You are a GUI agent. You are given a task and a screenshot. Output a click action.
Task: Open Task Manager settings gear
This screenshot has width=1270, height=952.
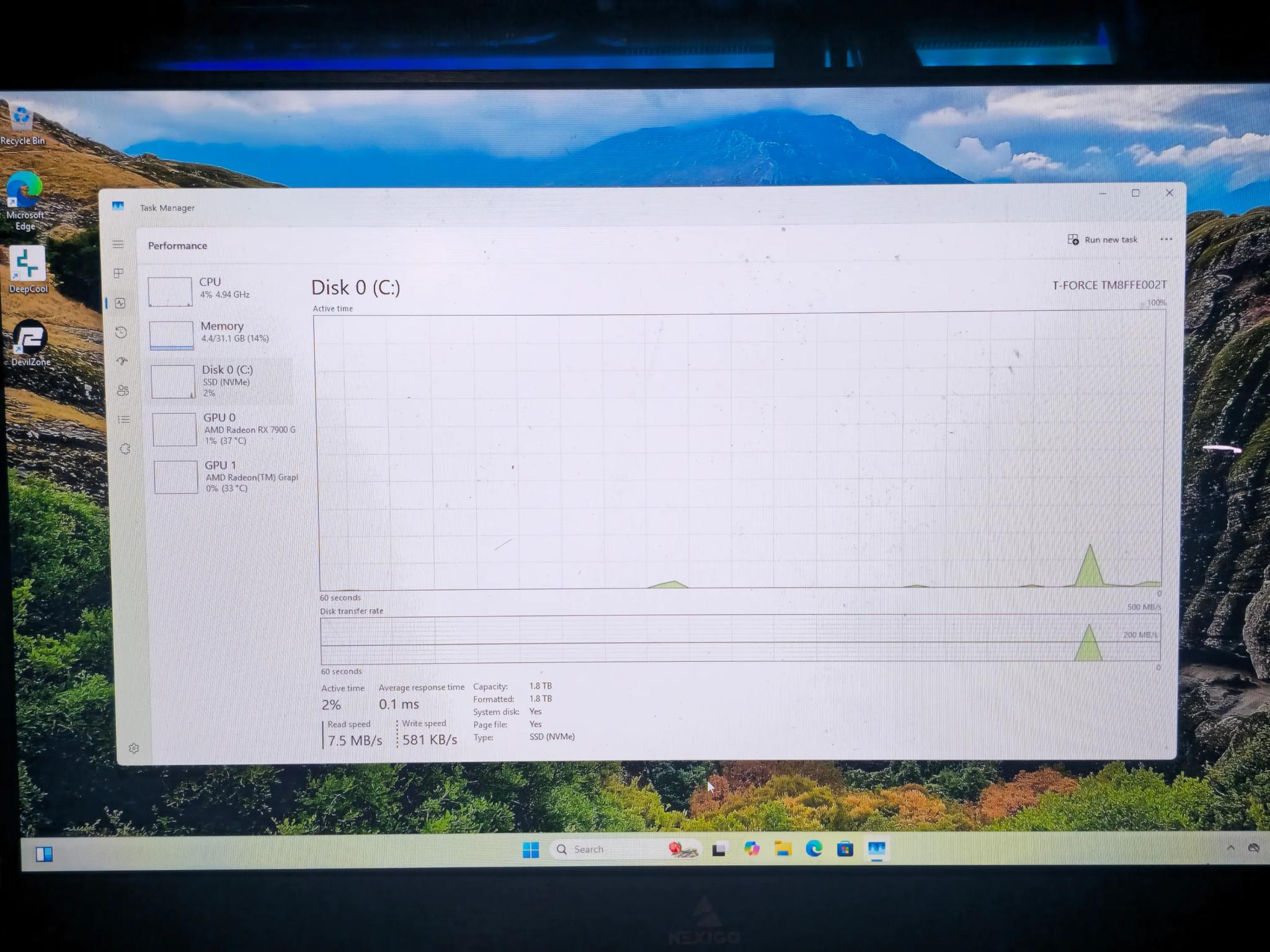coord(134,748)
